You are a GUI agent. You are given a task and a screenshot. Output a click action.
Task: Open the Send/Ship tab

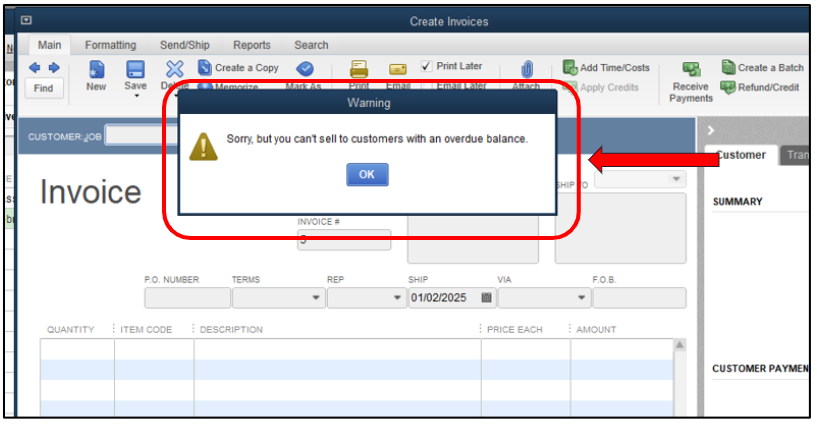pos(184,45)
